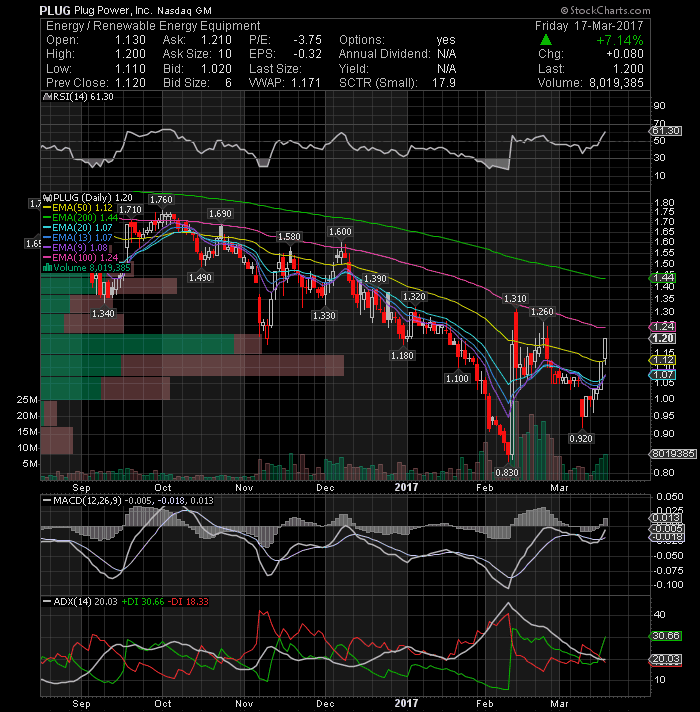Screen dimensions: 700x712
Task: Click the Options value yes
Action: click(446, 40)
